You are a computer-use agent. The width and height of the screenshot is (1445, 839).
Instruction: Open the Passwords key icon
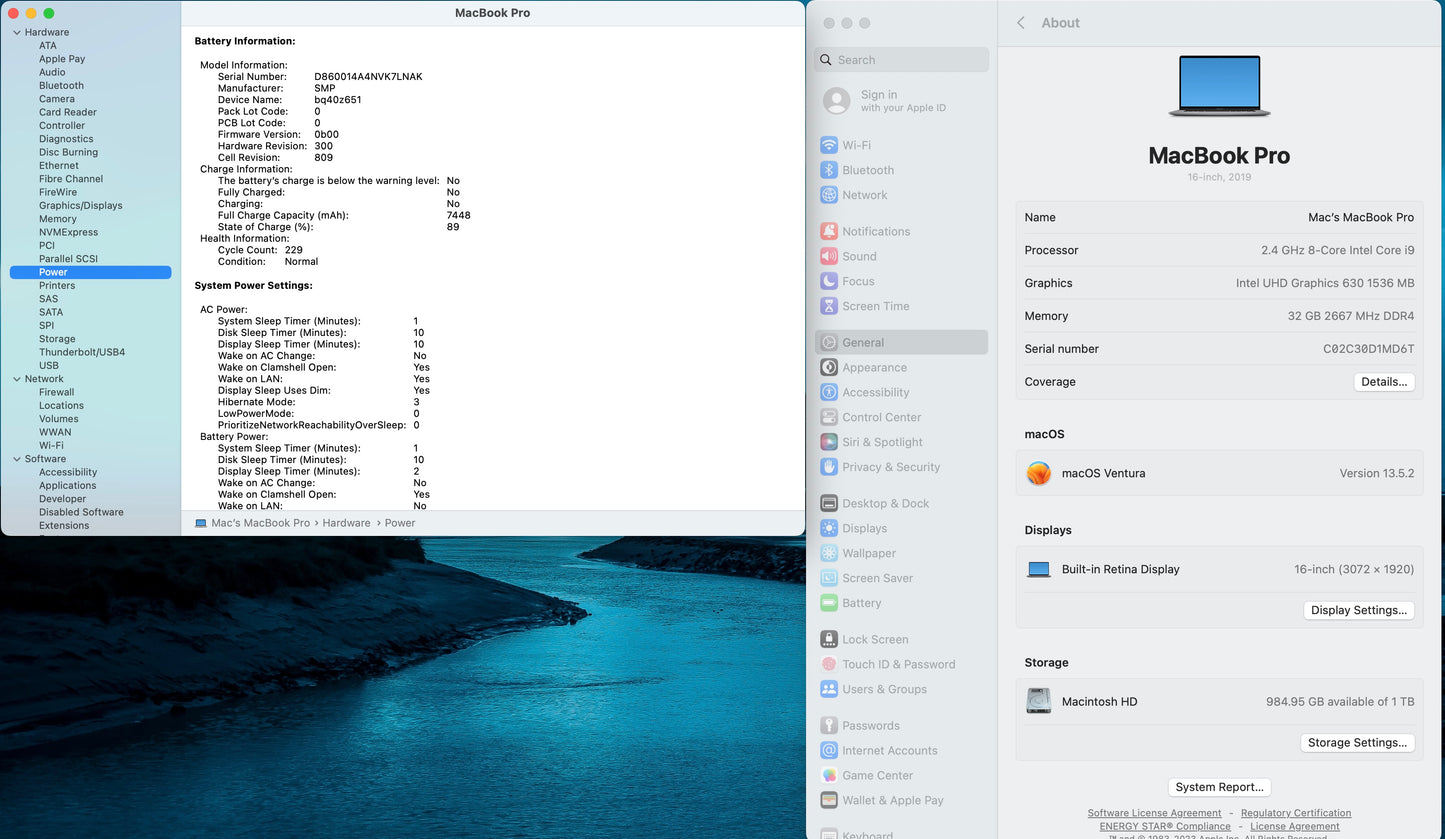[x=828, y=725]
